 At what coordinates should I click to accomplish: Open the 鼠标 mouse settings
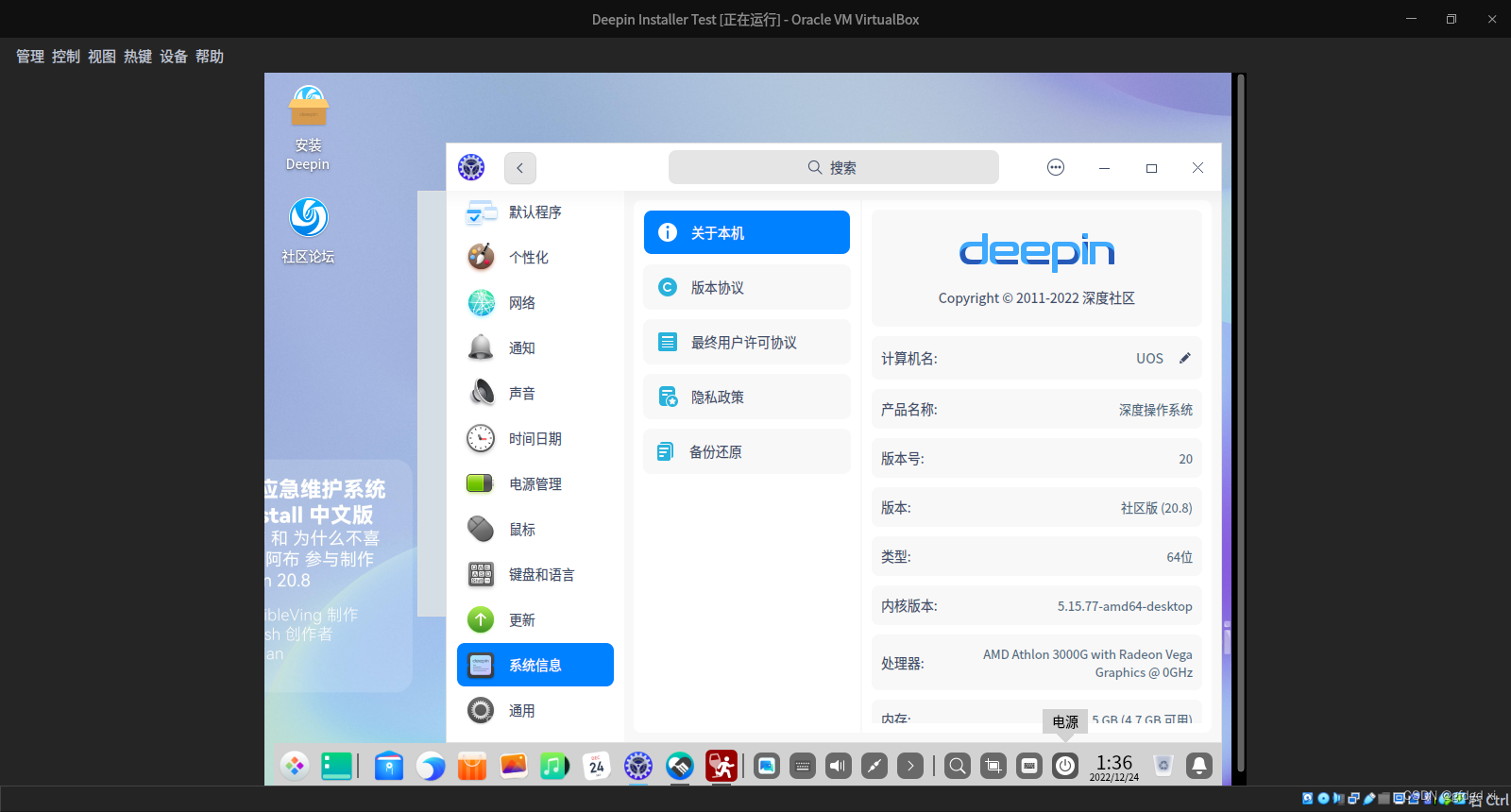point(535,530)
